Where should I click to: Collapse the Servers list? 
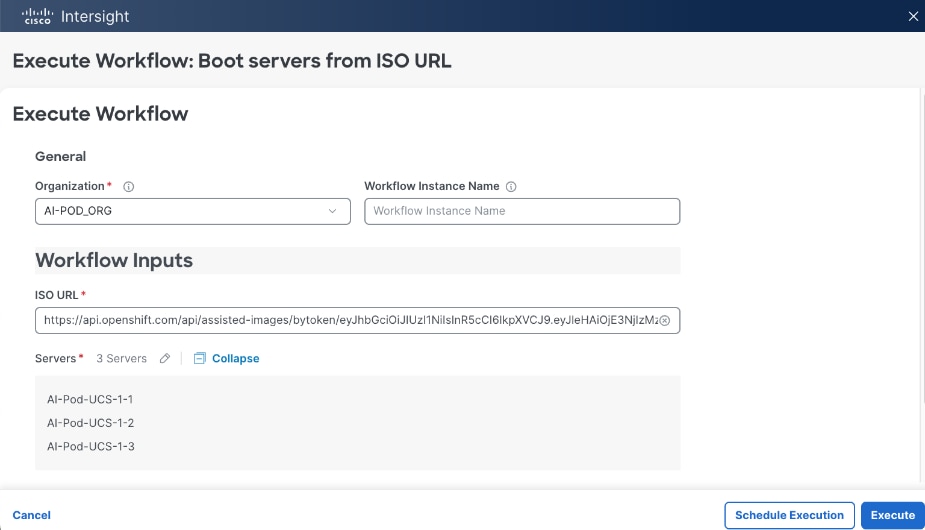[235, 358]
